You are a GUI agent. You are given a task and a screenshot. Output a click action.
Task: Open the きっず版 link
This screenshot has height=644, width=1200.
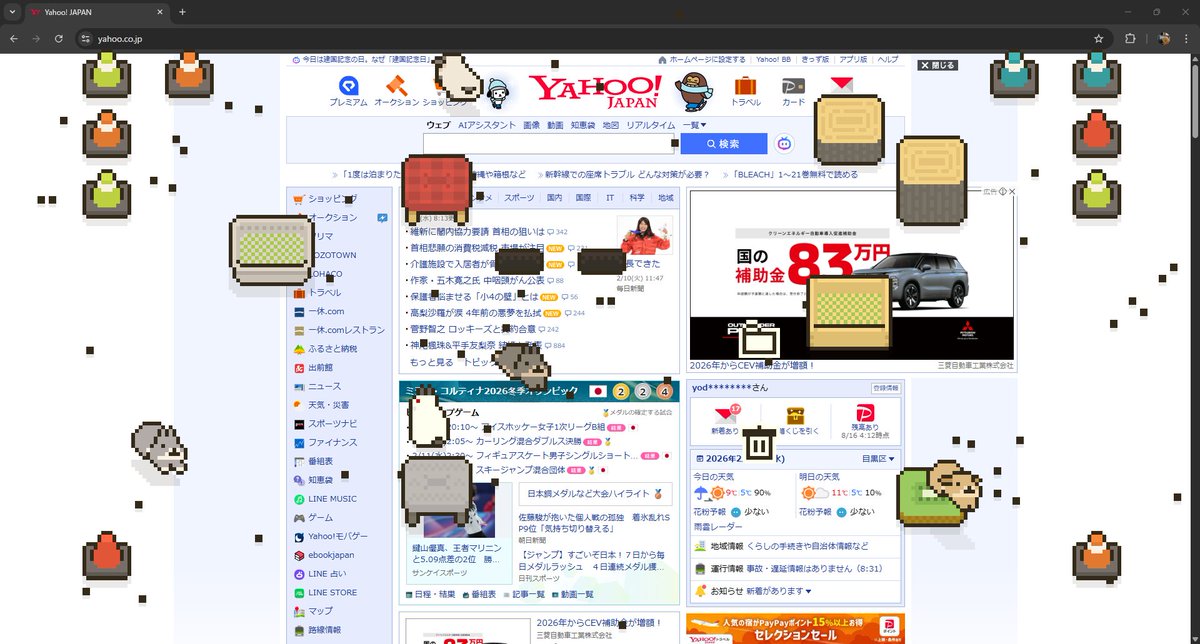(816, 60)
